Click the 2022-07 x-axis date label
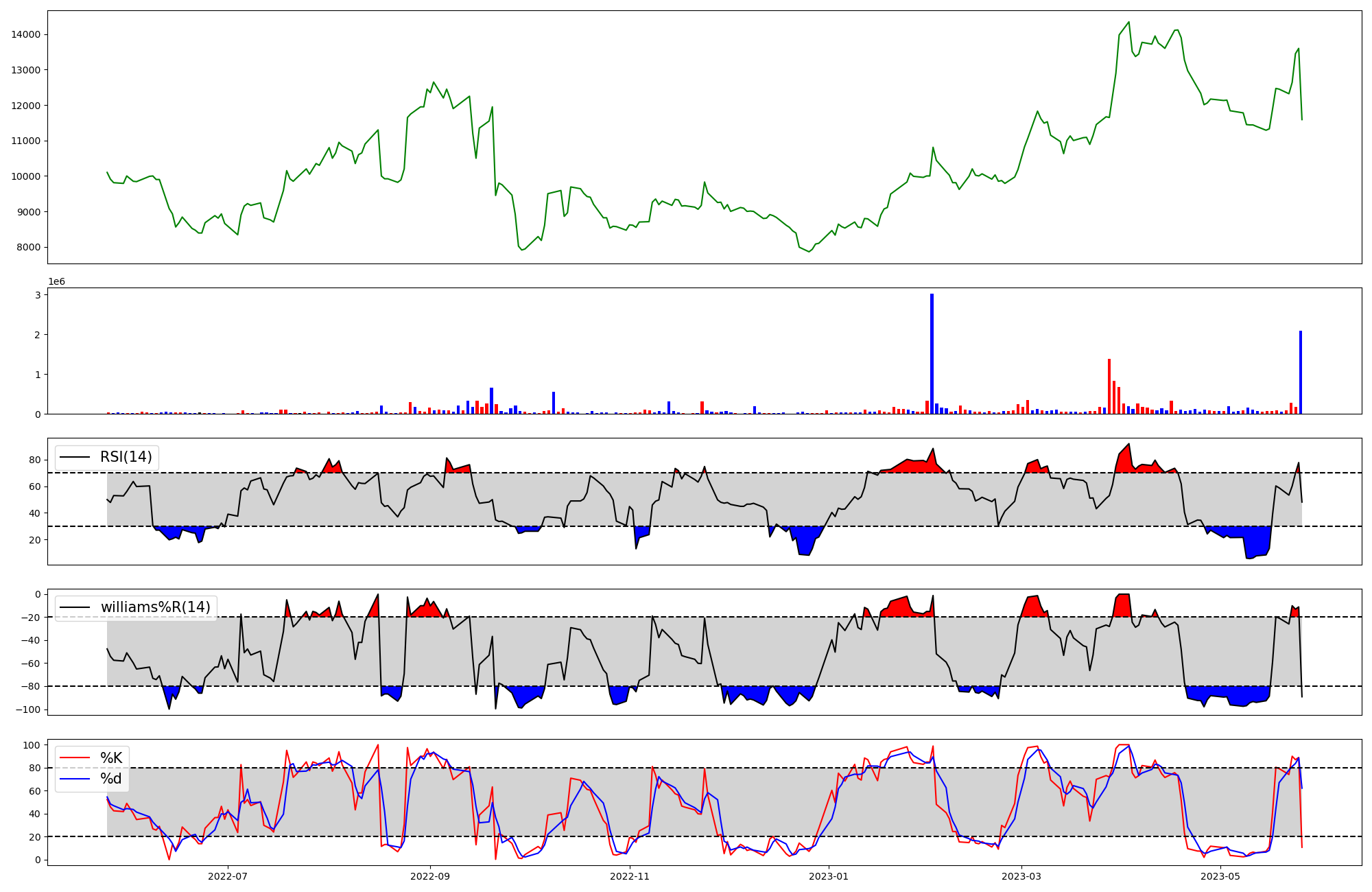Viewport: 1372px width, 892px height. click(x=228, y=876)
